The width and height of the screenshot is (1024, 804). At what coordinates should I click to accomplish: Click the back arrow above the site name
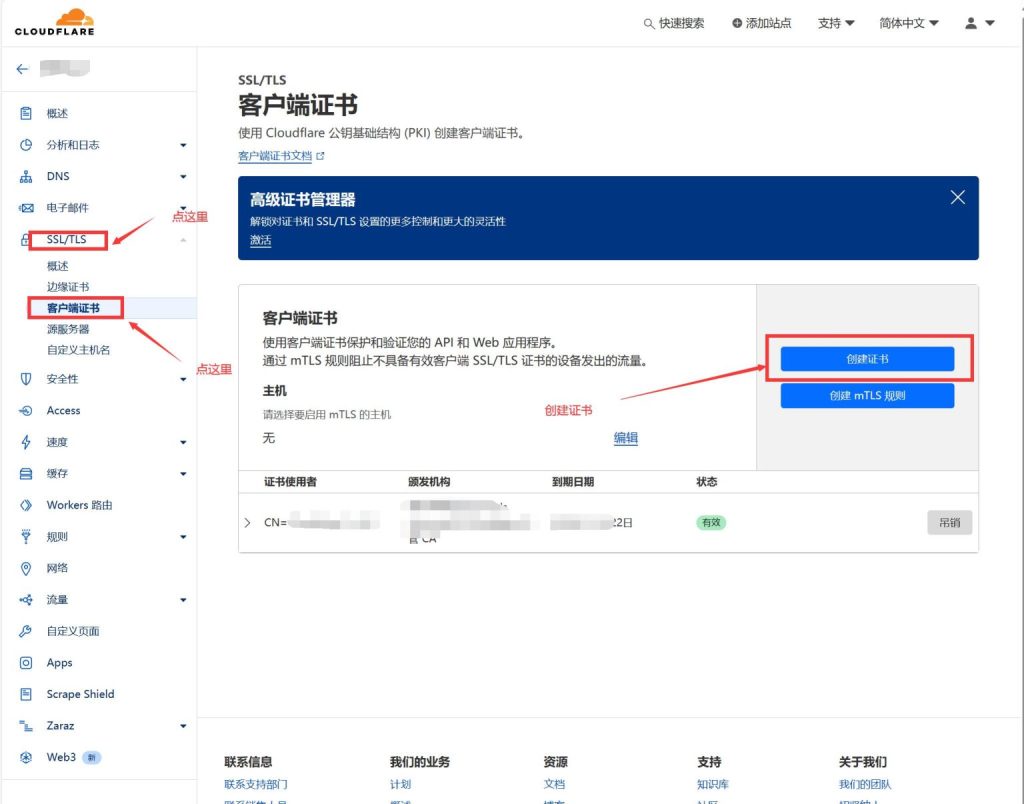click(x=23, y=68)
